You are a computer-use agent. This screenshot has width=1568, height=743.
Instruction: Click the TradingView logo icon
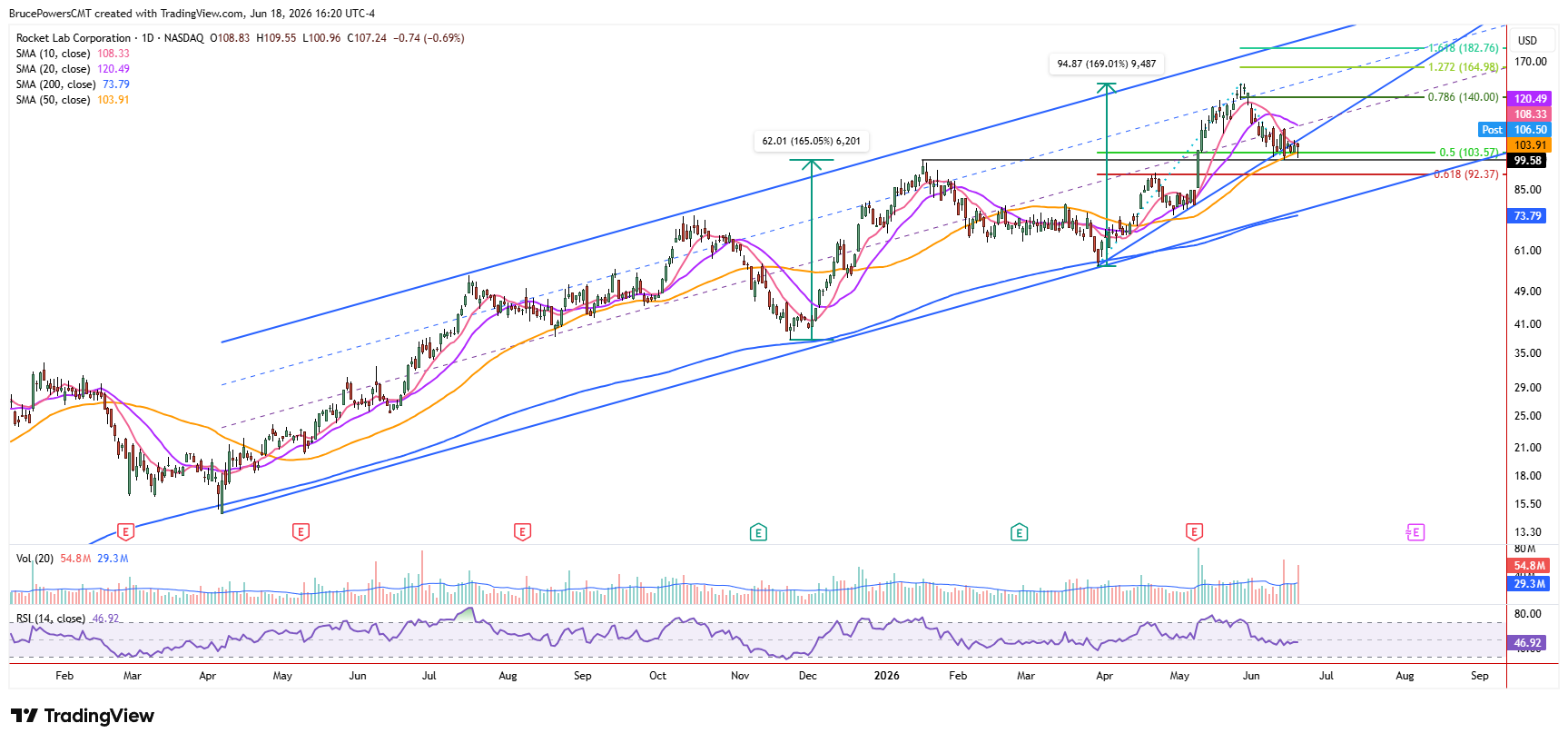click(25, 716)
